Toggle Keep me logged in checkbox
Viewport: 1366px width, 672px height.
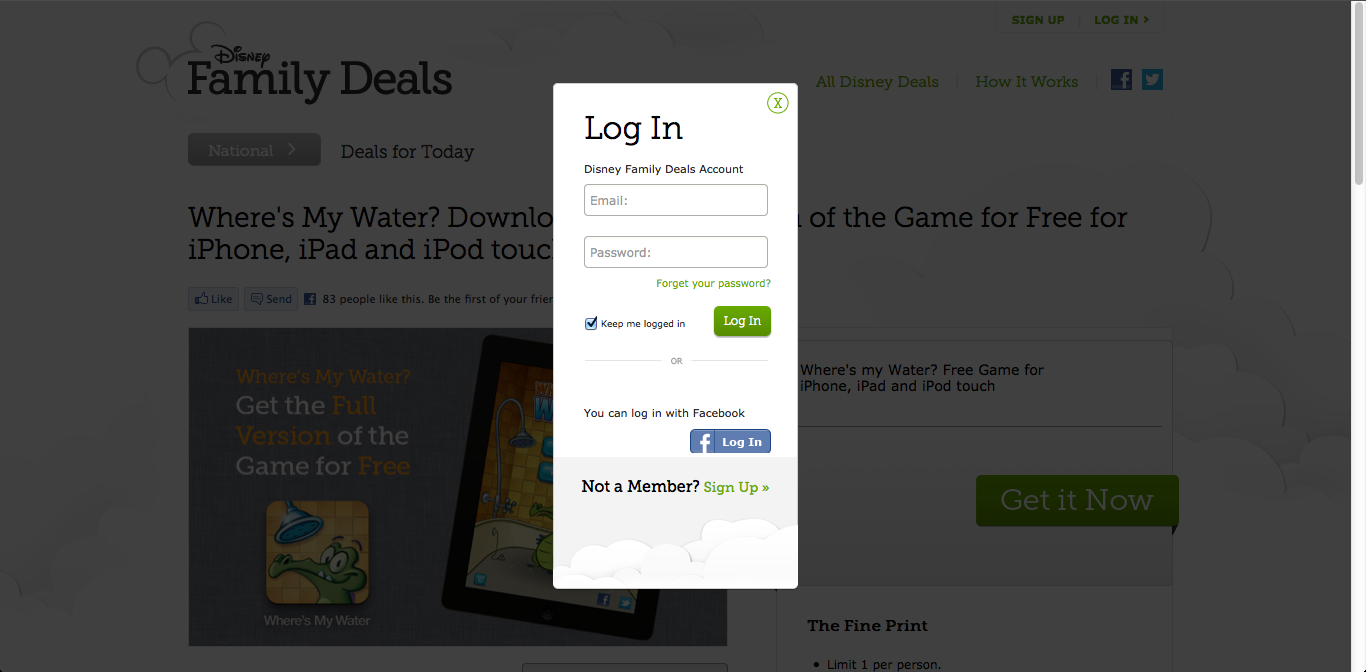coord(591,324)
